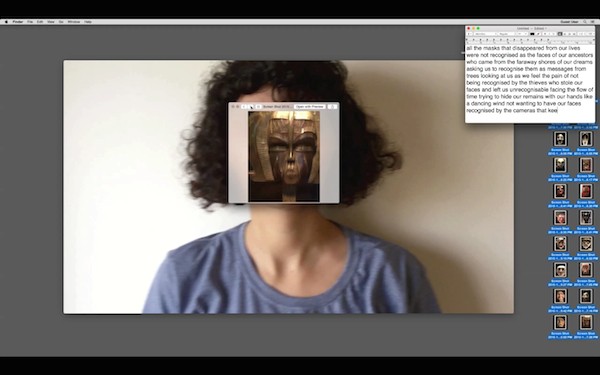Open the font style dropdown in TextEdit

click(x=506, y=34)
